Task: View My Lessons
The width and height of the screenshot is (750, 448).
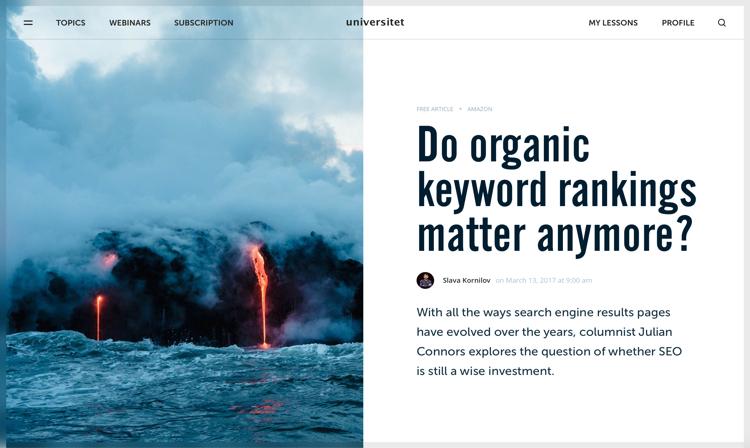Action: [613, 22]
